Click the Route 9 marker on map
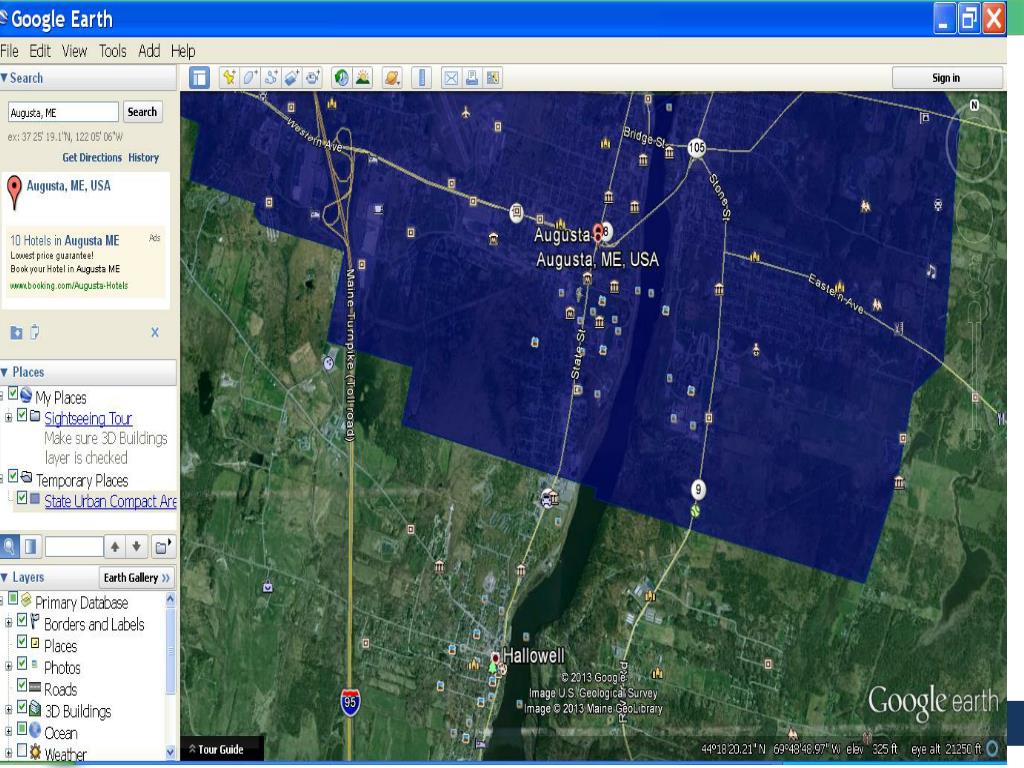This screenshot has width=1024, height=768. click(698, 488)
